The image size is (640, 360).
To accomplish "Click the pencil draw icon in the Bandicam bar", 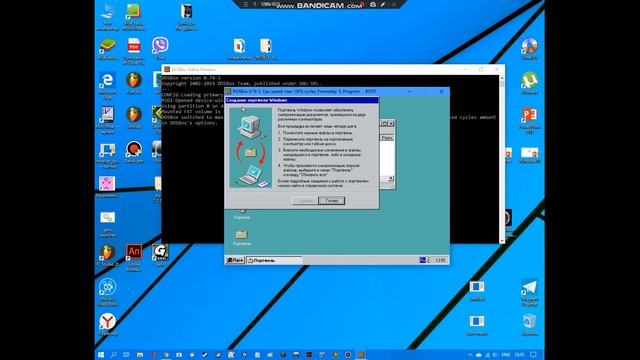I will click(383, 4).
